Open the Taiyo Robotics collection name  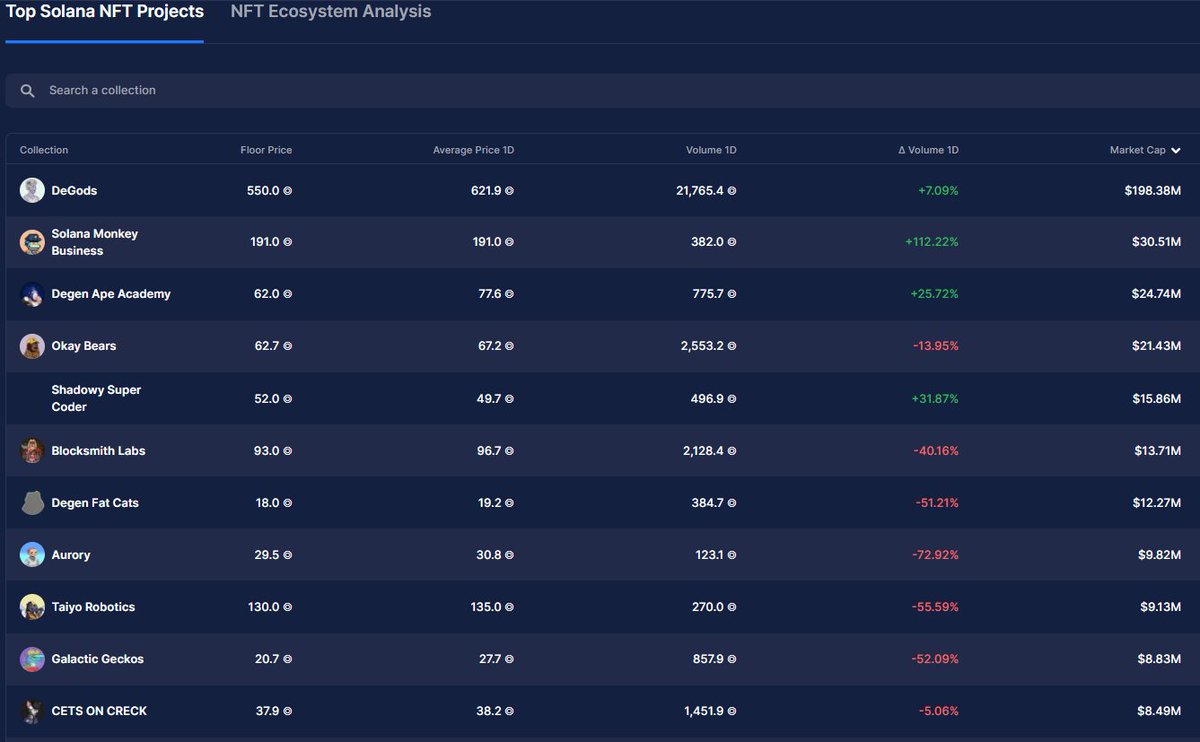(x=93, y=606)
